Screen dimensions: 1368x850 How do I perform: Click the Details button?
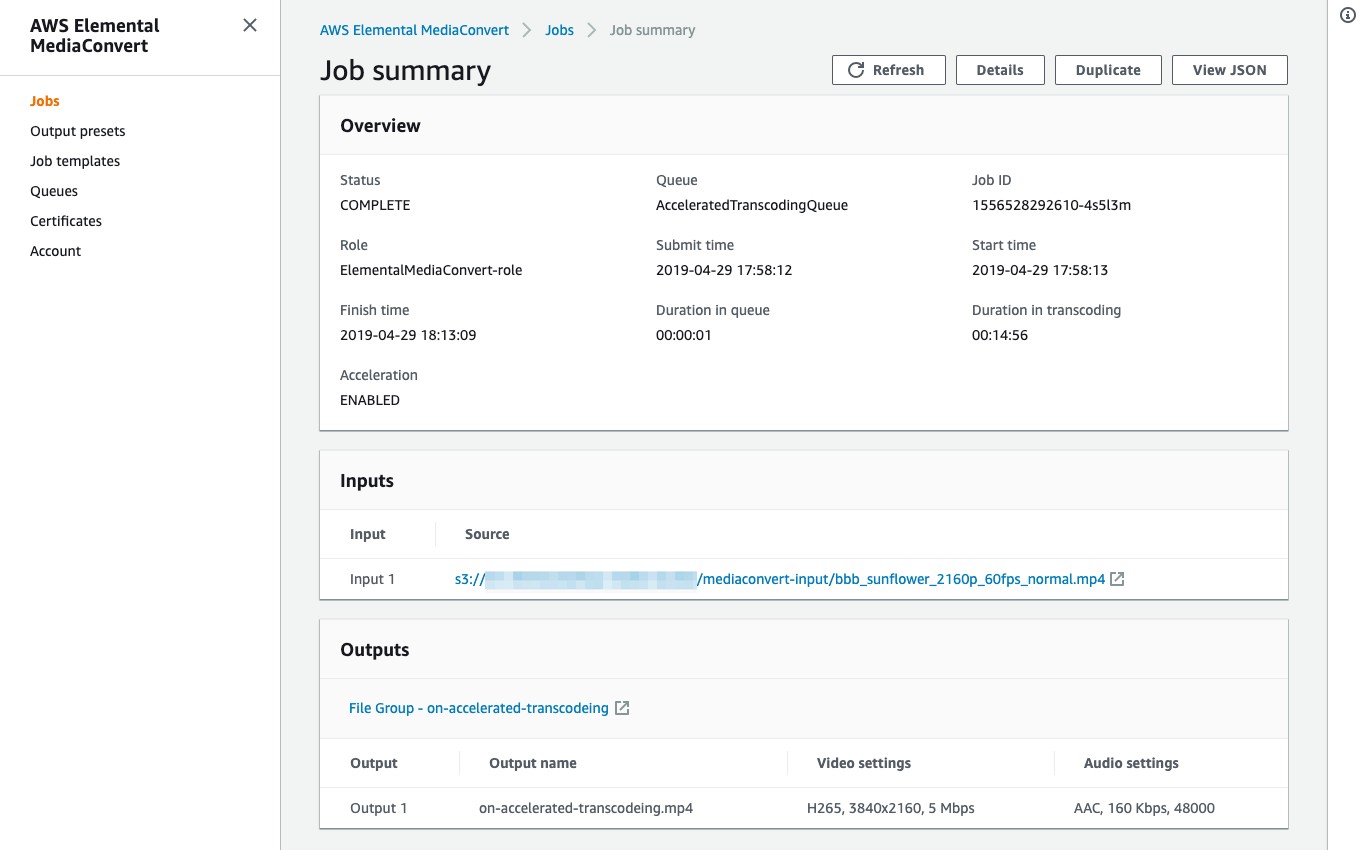click(1000, 70)
